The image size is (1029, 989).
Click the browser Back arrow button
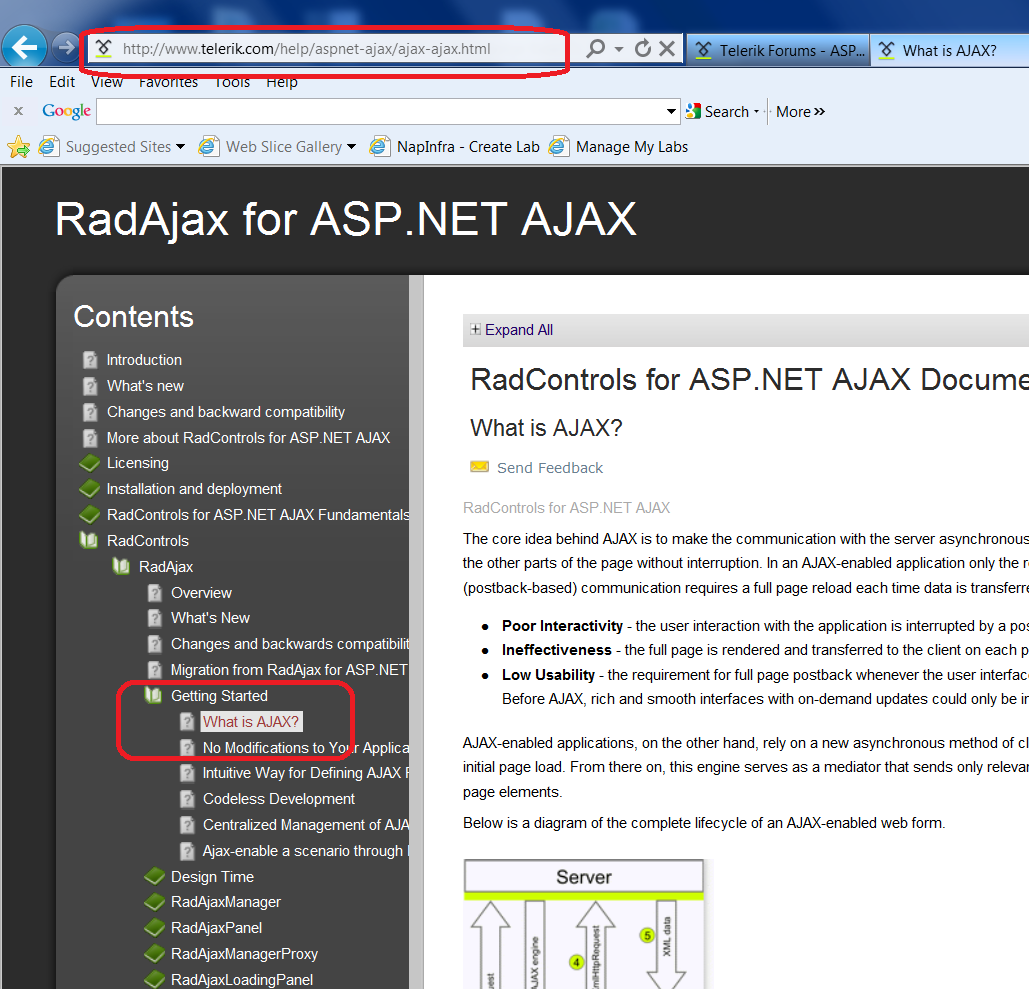point(25,47)
